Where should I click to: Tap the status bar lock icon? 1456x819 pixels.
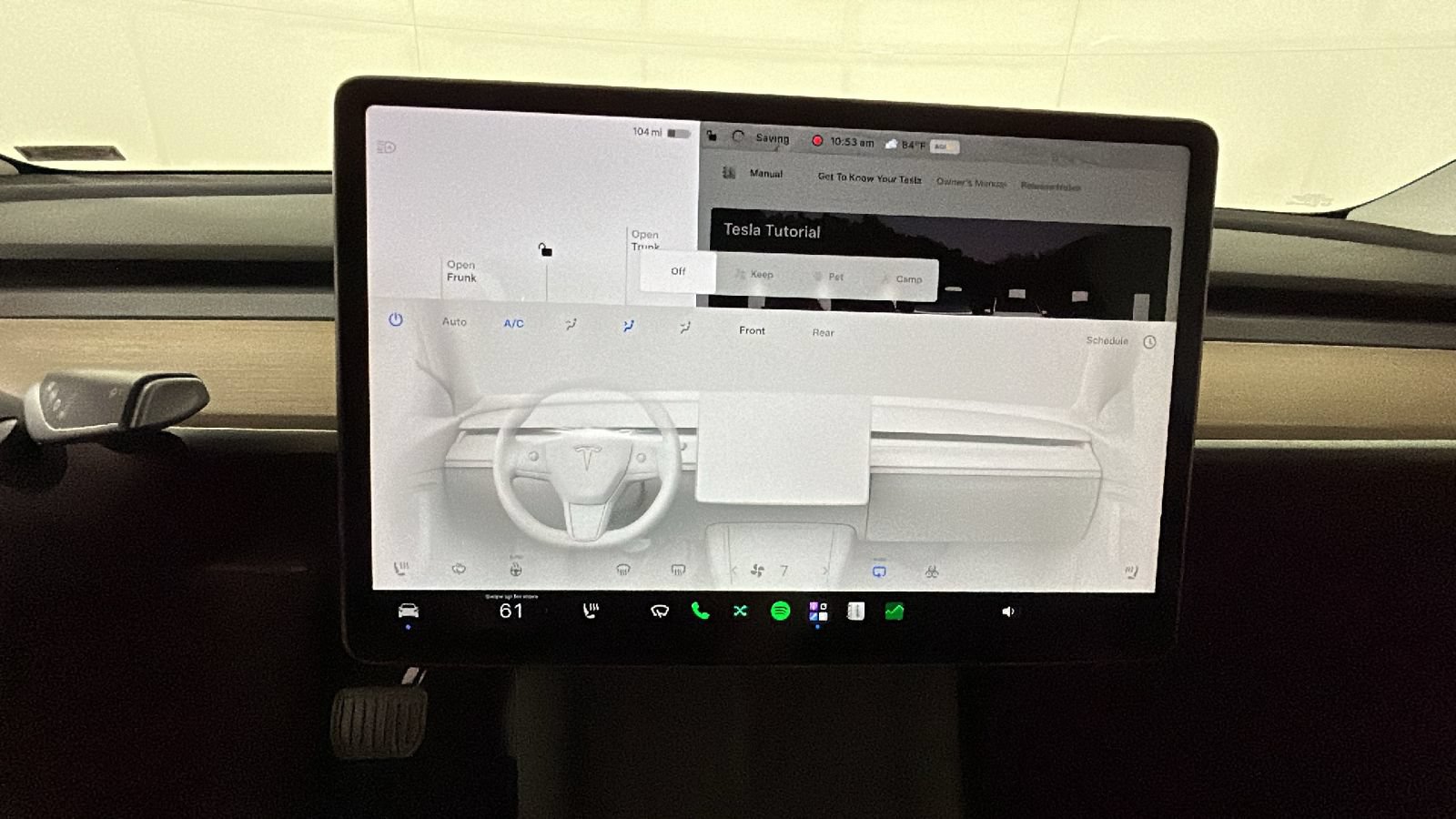tap(712, 136)
